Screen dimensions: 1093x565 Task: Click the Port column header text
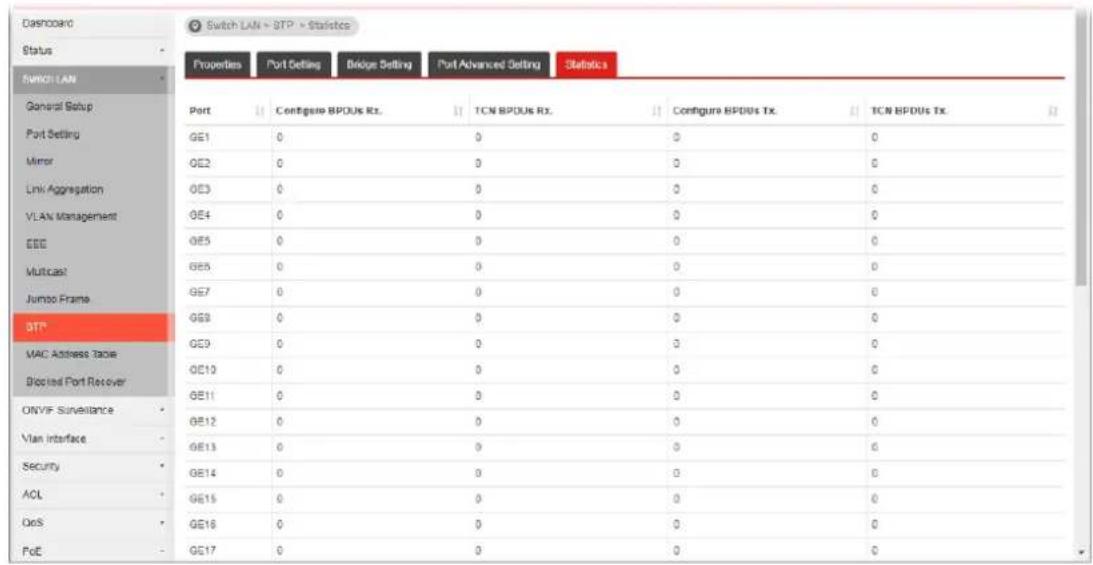click(198, 111)
